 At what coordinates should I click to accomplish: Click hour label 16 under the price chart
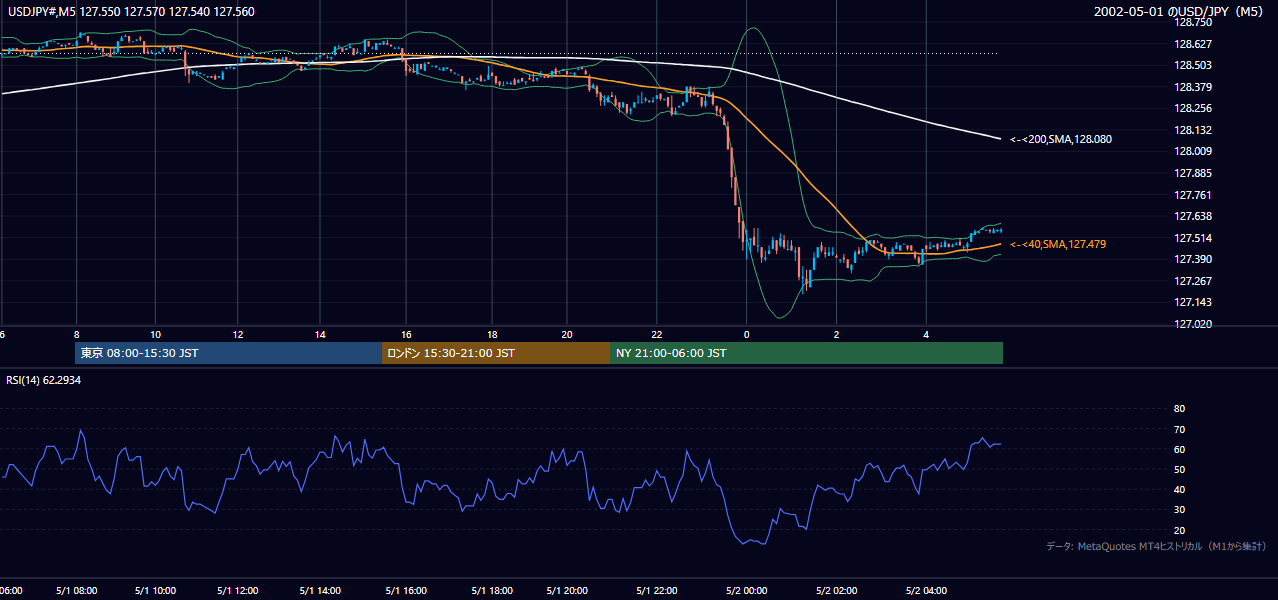pyautogui.click(x=406, y=334)
